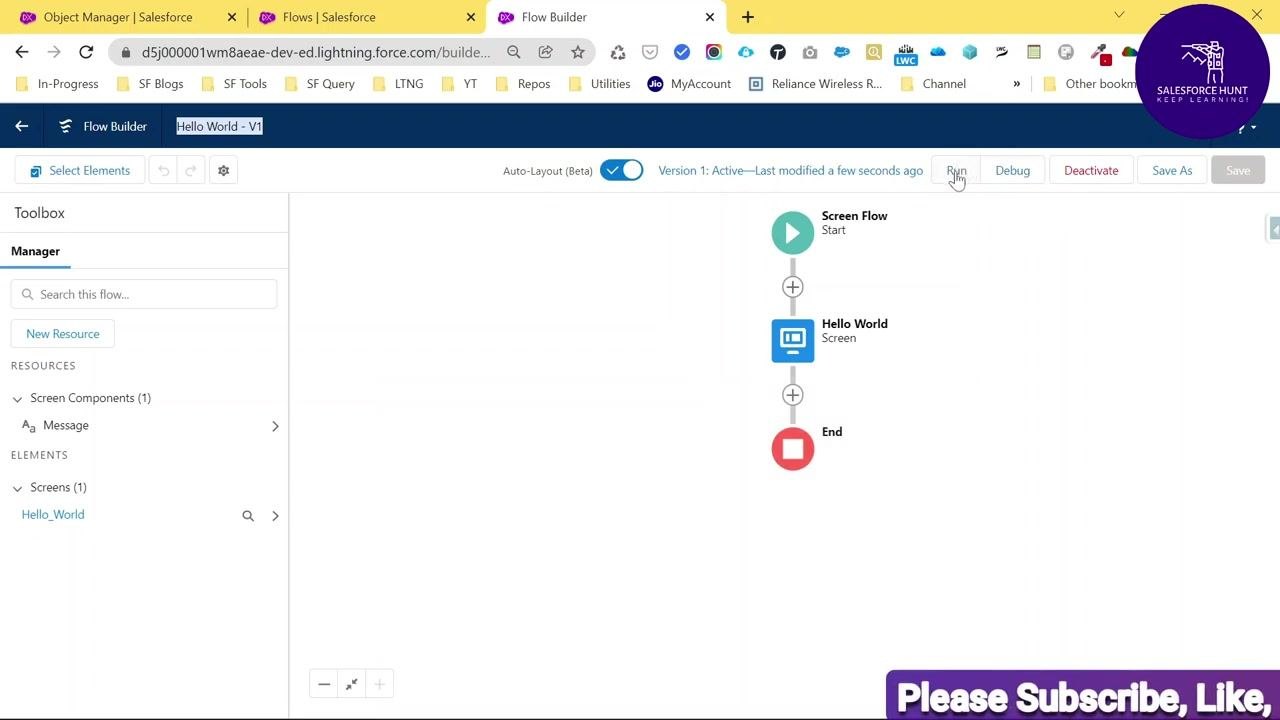Click the Flow Builder back arrow
Viewport: 1280px width, 720px height.
[x=21, y=126]
